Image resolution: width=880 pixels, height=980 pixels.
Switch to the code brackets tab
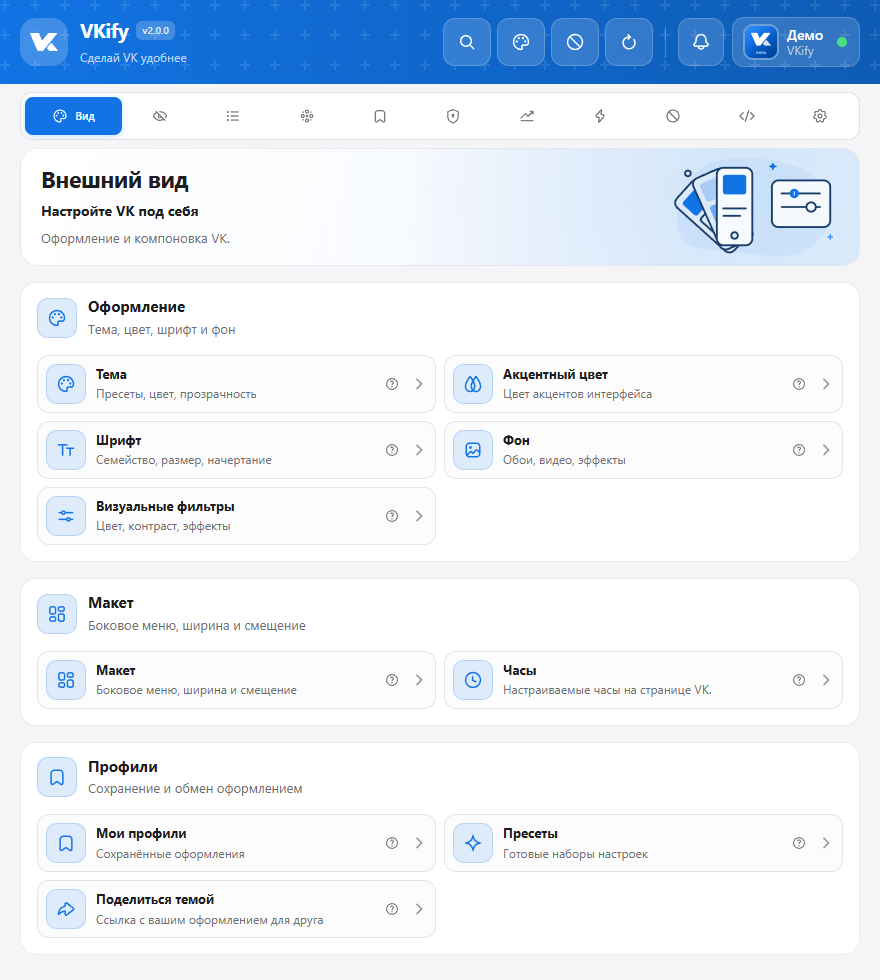pyautogui.click(x=747, y=116)
